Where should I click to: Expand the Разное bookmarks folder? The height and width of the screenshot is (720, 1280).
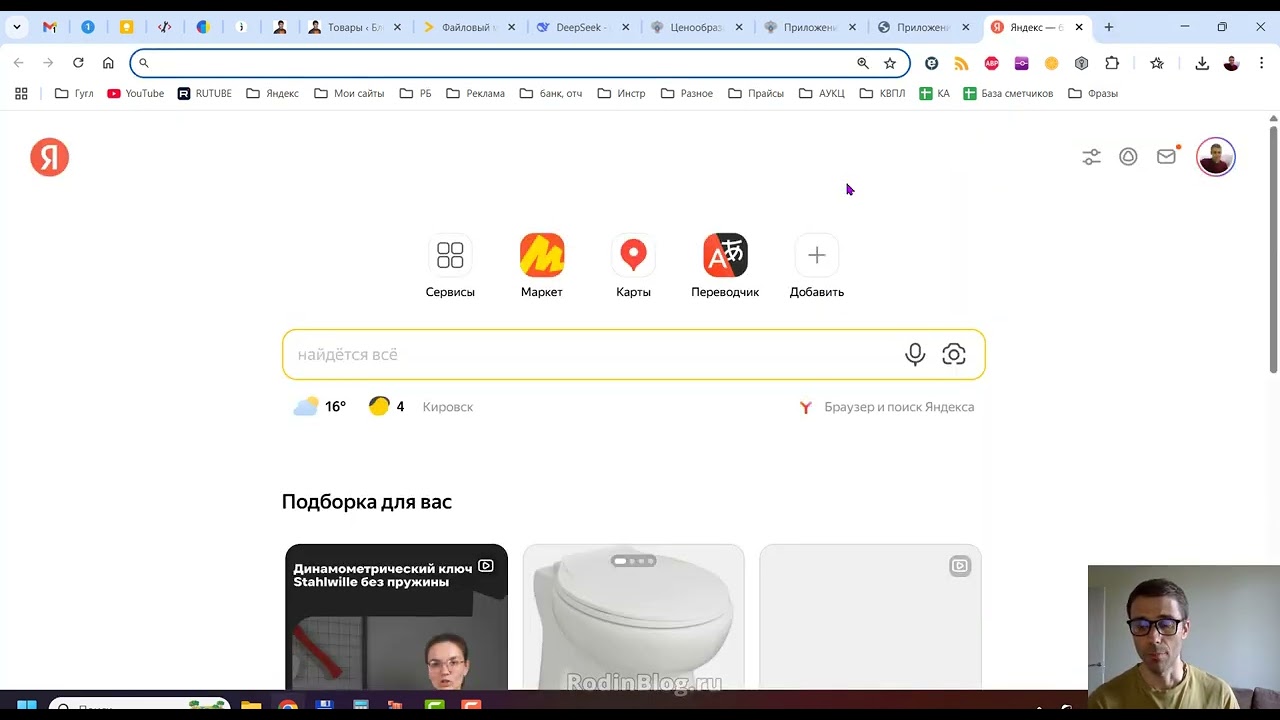(687, 93)
